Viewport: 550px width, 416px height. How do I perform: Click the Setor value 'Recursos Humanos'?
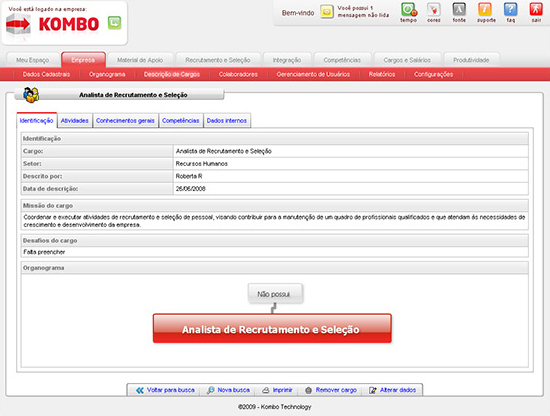(202, 164)
